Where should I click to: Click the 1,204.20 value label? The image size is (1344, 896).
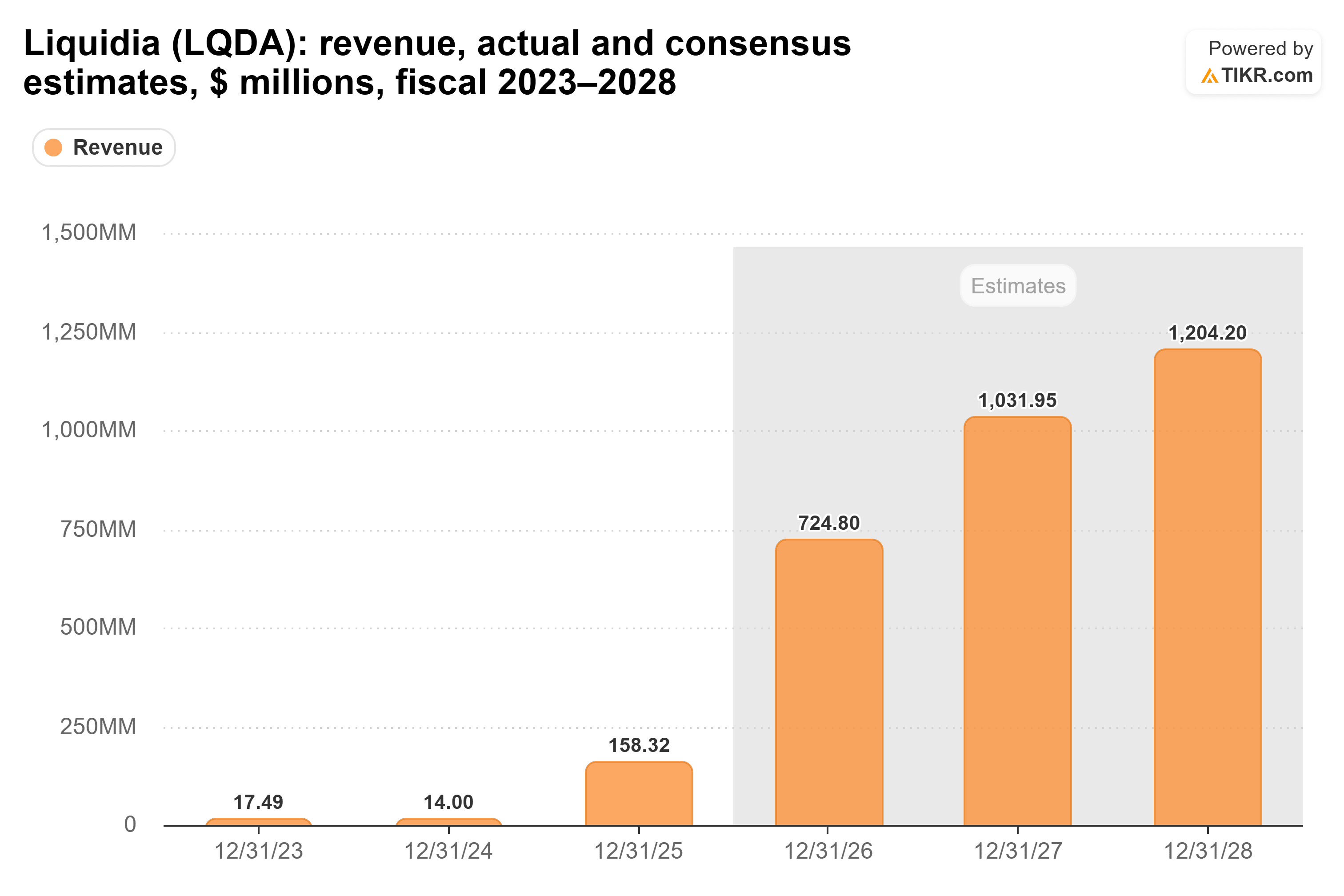pyautogui.click(x=1208, y=333)
